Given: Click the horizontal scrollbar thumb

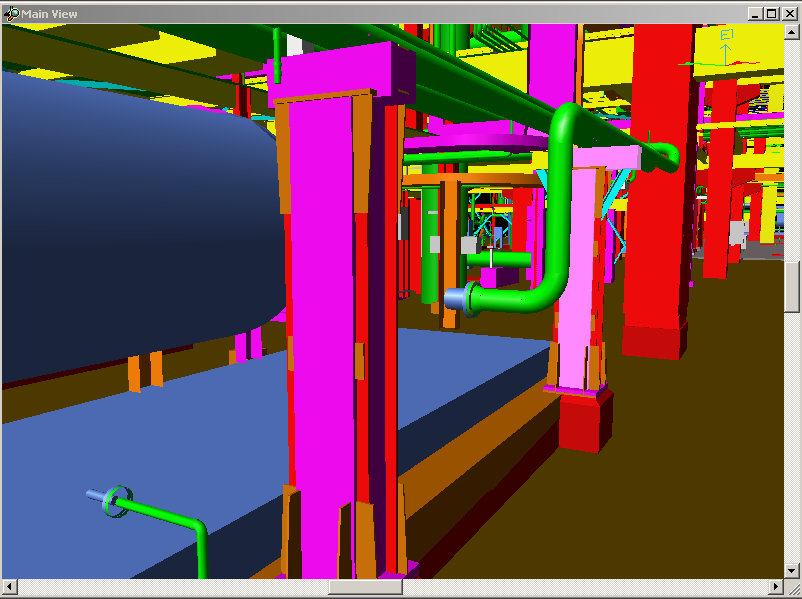Looking at the screenshot, I should click(365, 587).
